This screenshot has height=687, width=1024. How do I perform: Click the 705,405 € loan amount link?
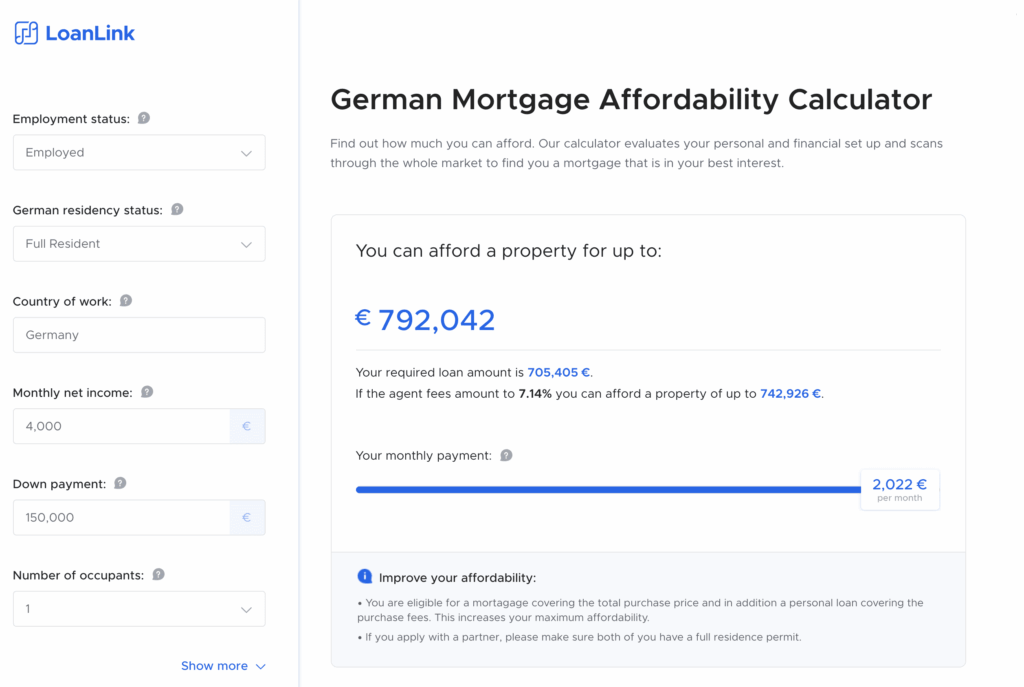click(558, 372)
